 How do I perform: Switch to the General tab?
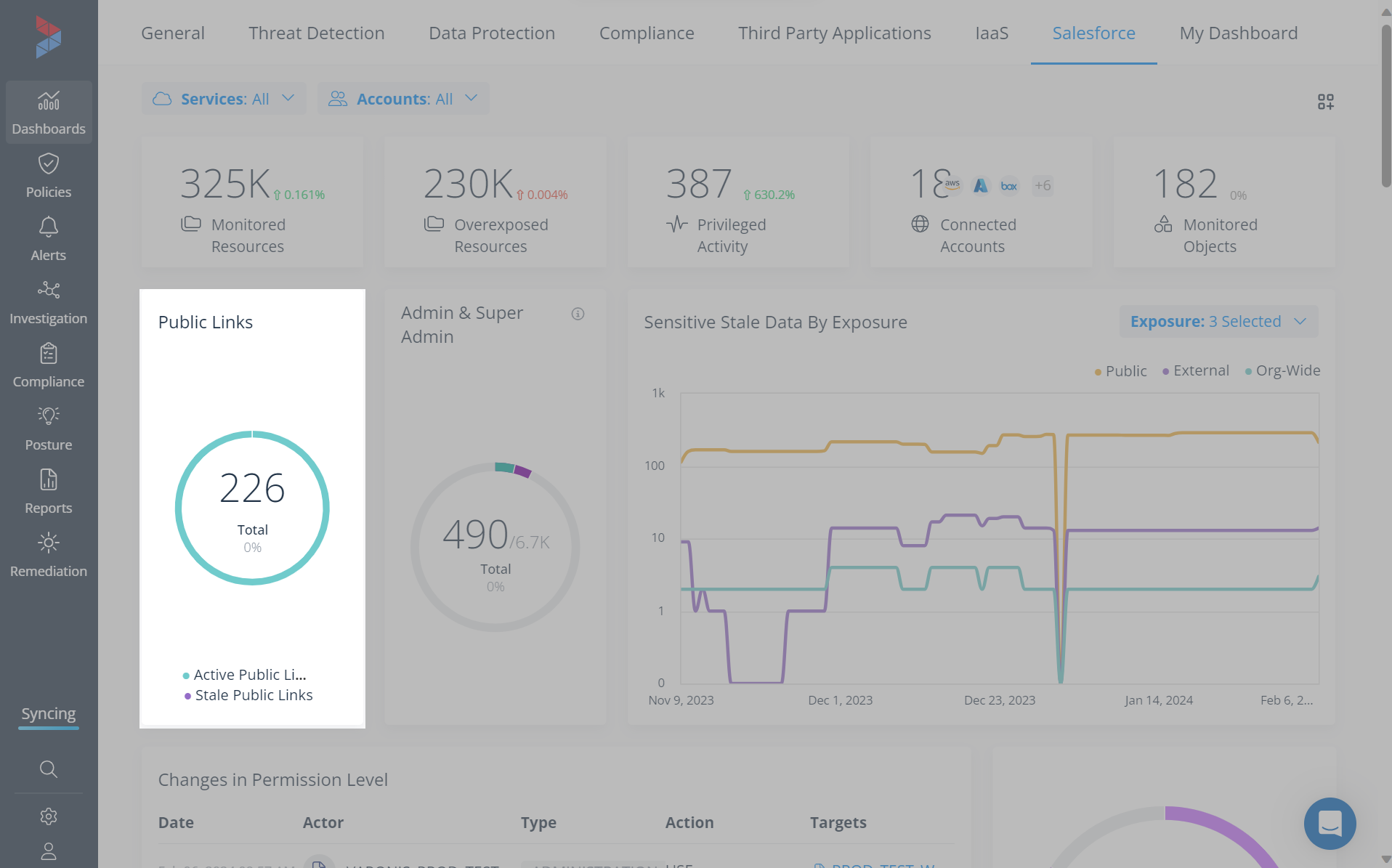coord(173,33)
